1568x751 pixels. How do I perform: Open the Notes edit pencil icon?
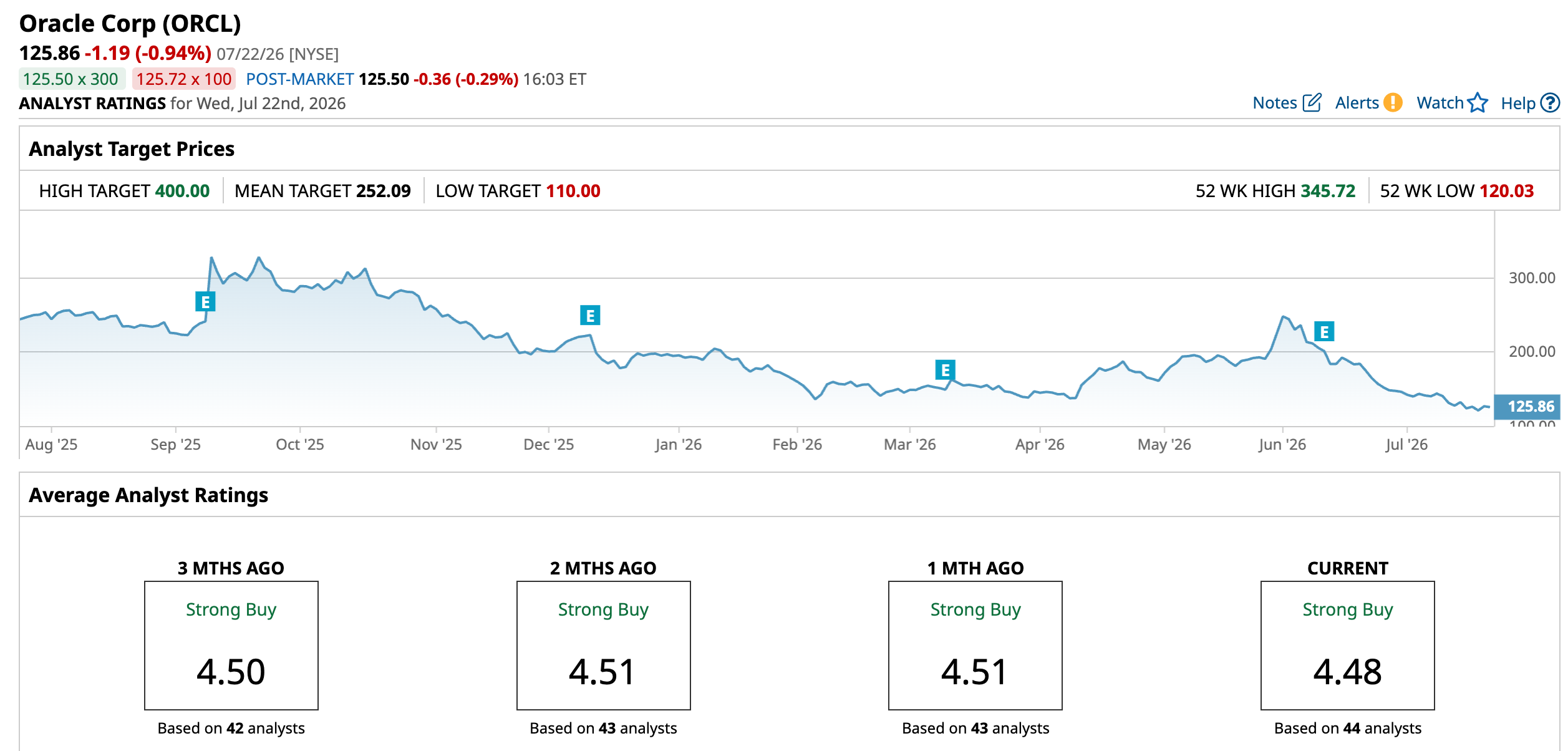point(1312,103)
